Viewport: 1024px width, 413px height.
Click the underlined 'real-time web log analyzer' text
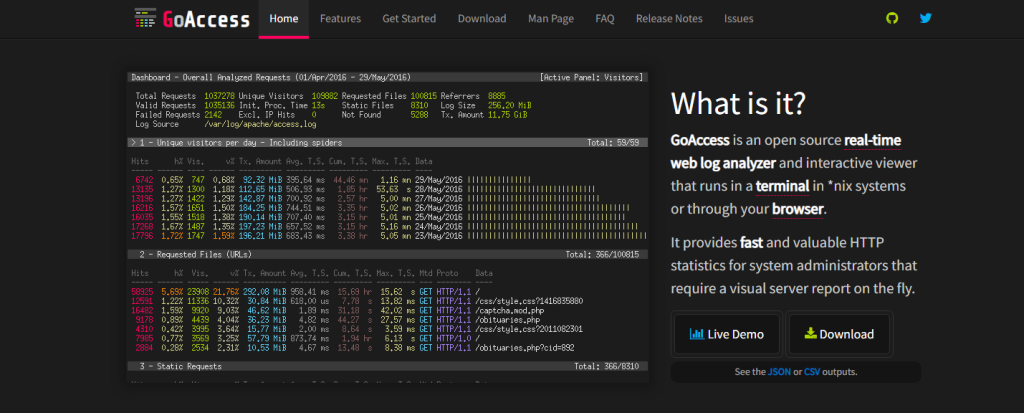(786, 152)
